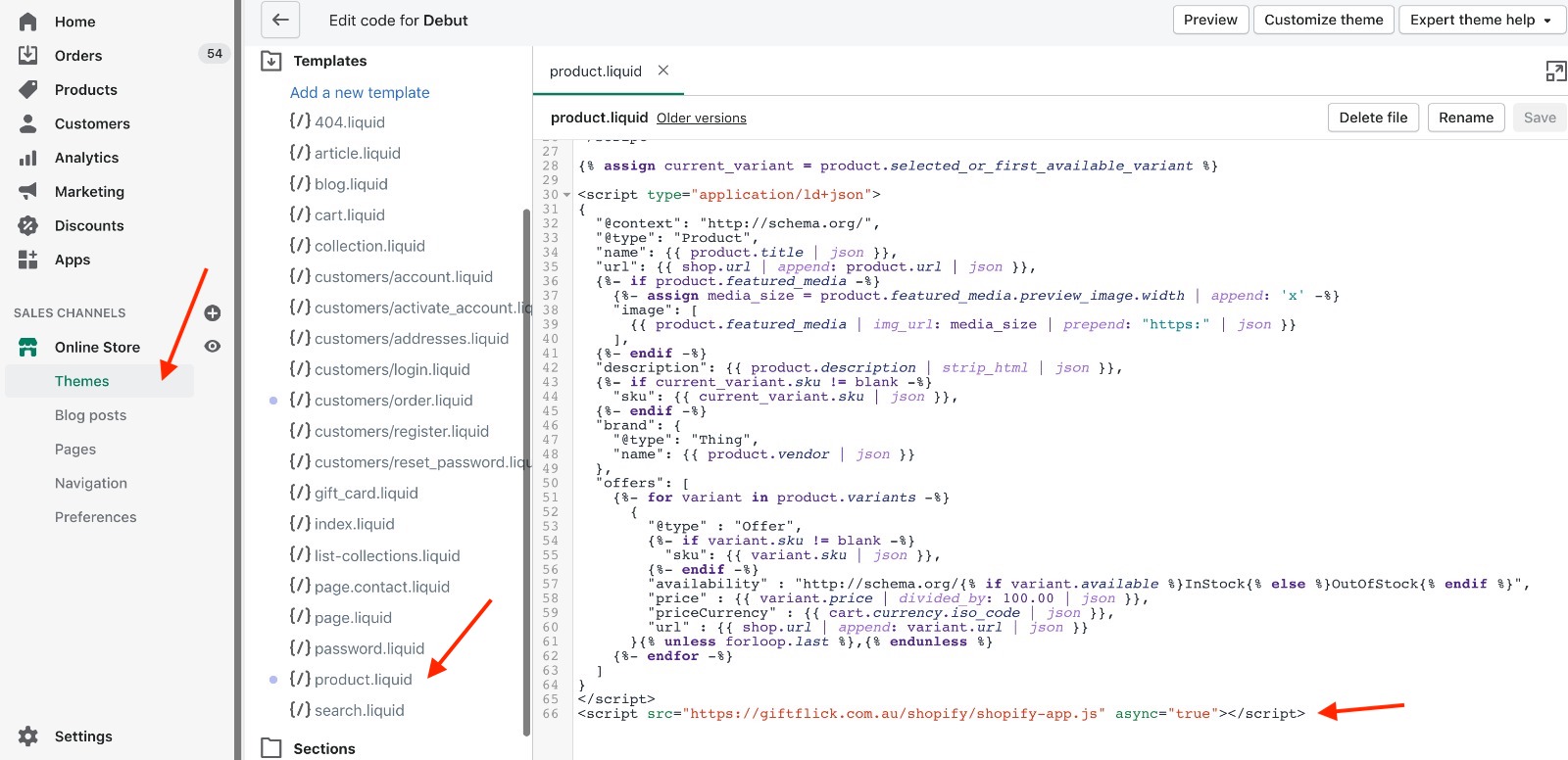Viewport: 1568px width, 760px height.
Task: Add a sales channel with plus icon
Action: (213, 313)
